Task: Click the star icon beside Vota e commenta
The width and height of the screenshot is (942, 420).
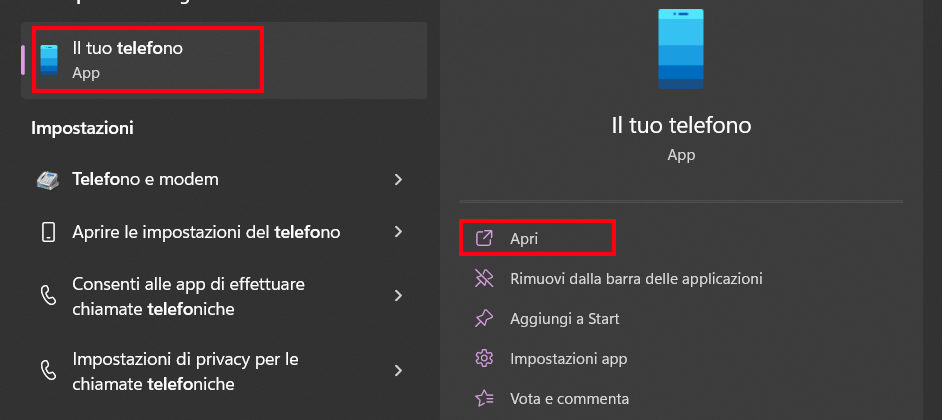Action: point(484,398)
